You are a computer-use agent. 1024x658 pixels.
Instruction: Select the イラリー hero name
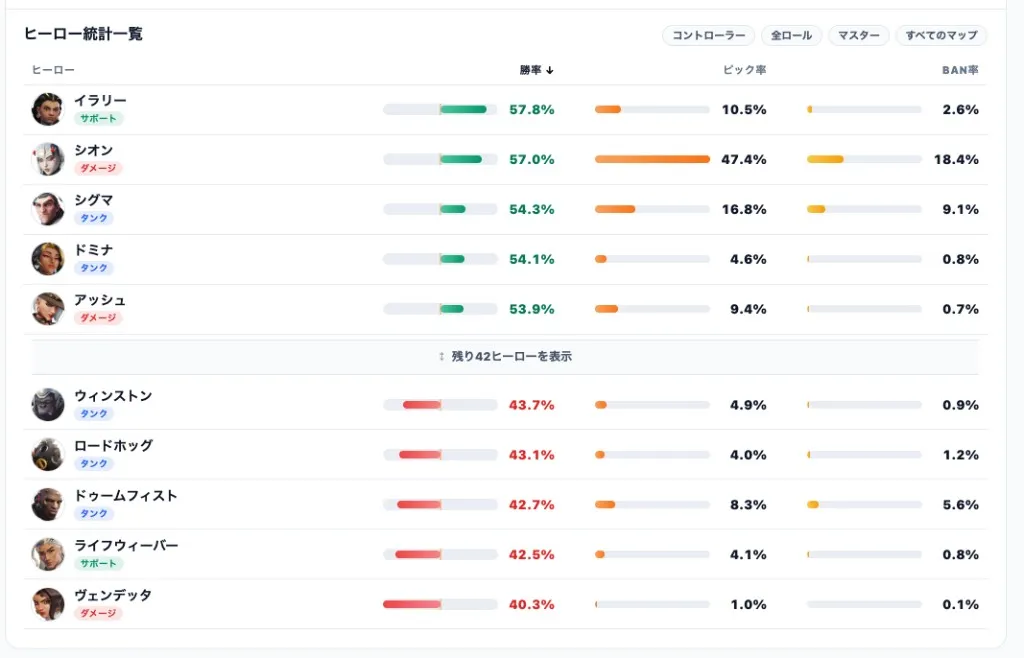coord(100,101)
